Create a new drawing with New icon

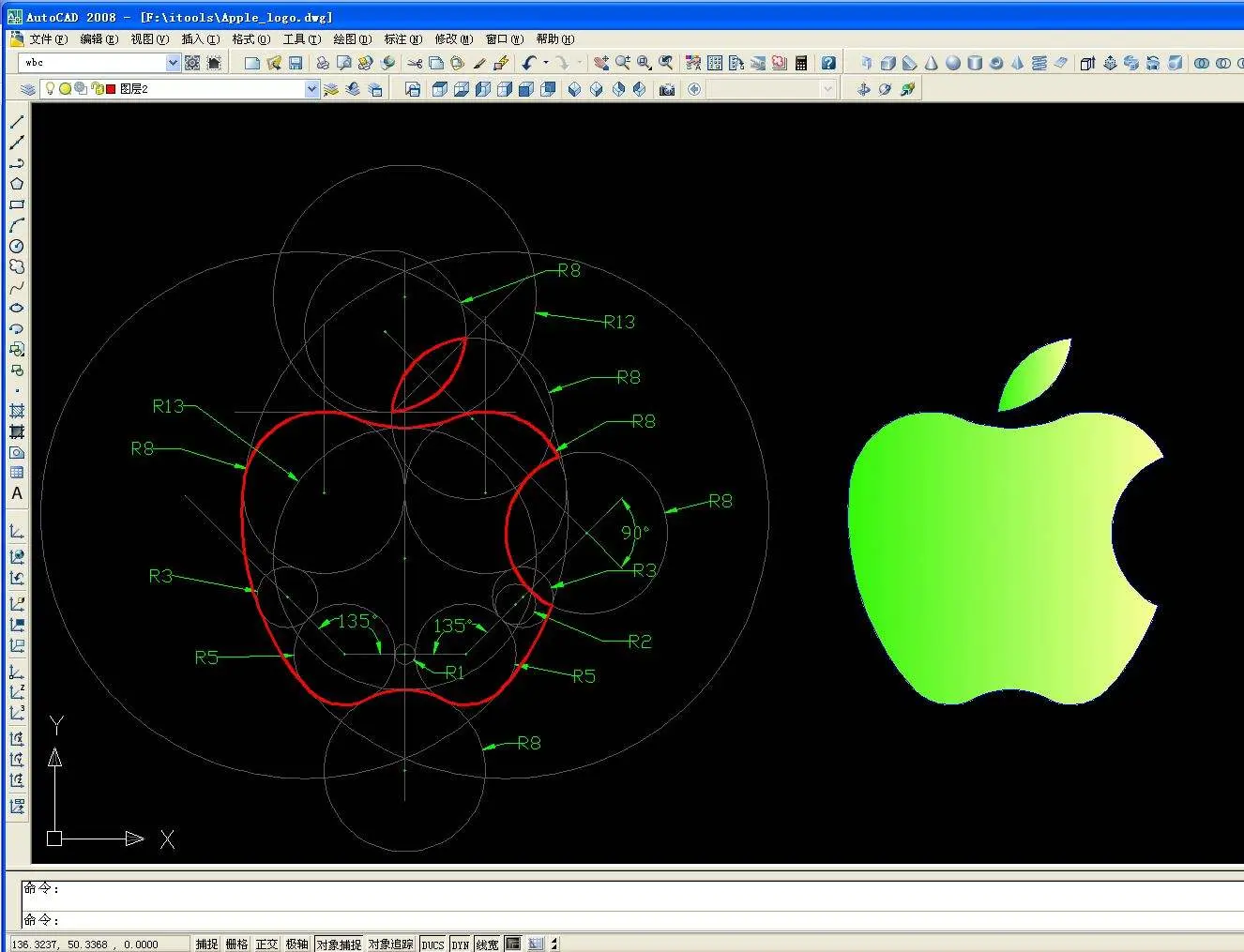point(251,63)
